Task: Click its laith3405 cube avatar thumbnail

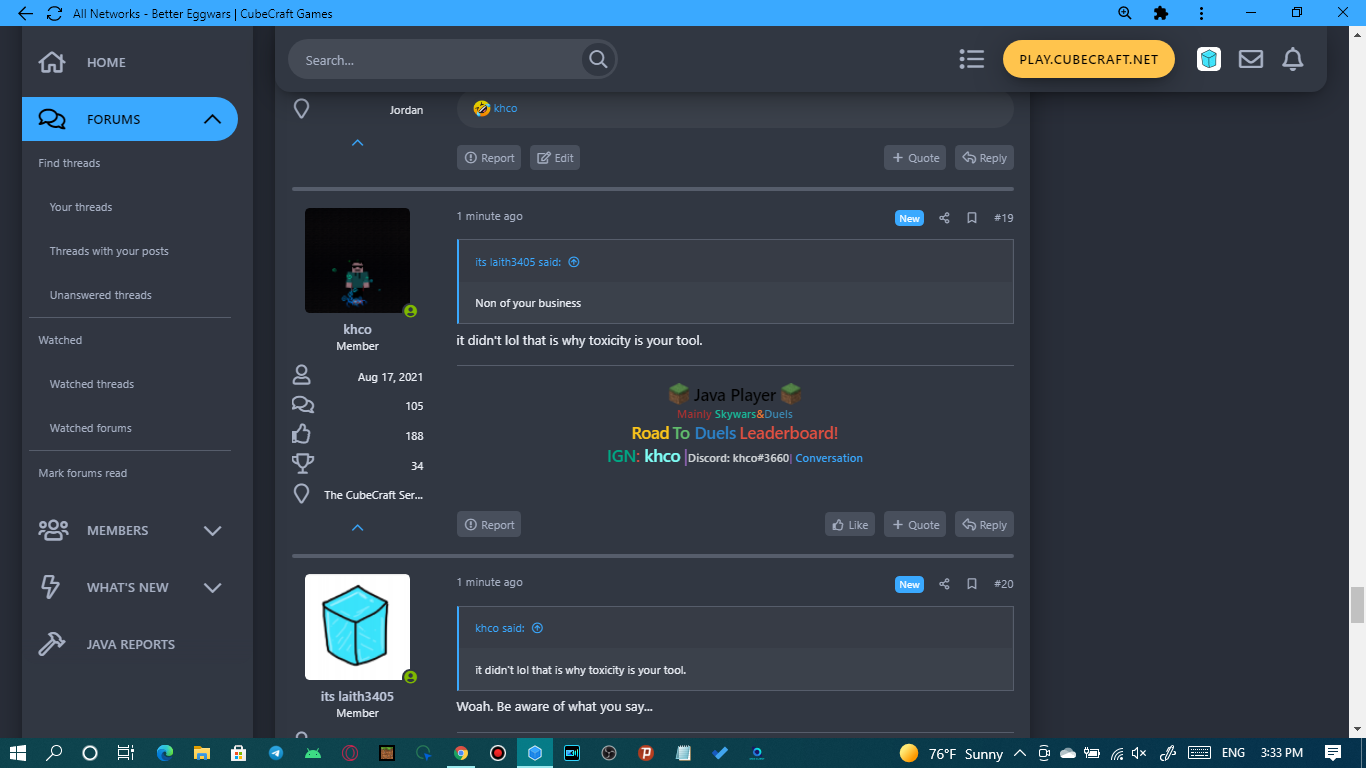Action: pos(357,627)
